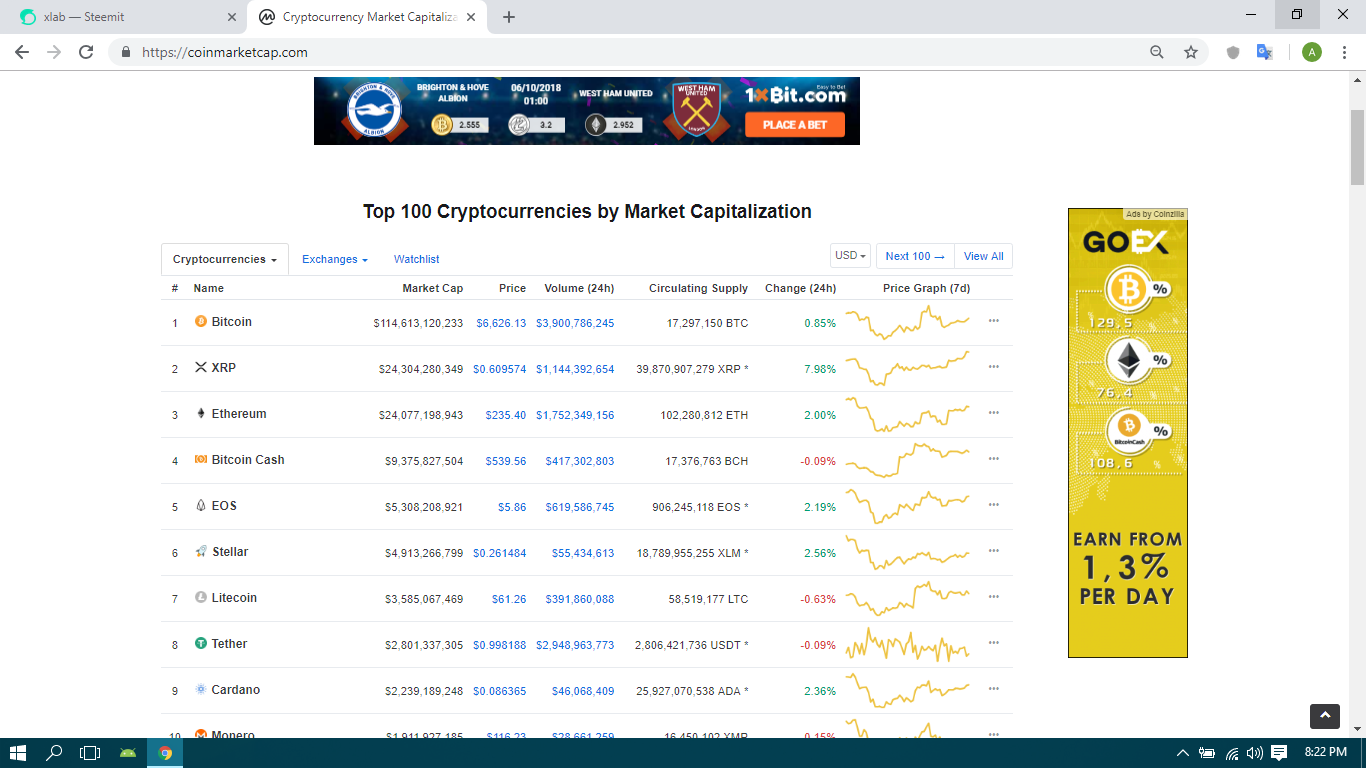The image size is (1366, 768).
Task: Sort by the Market Cap column header
Action: (x=433, y=288)
